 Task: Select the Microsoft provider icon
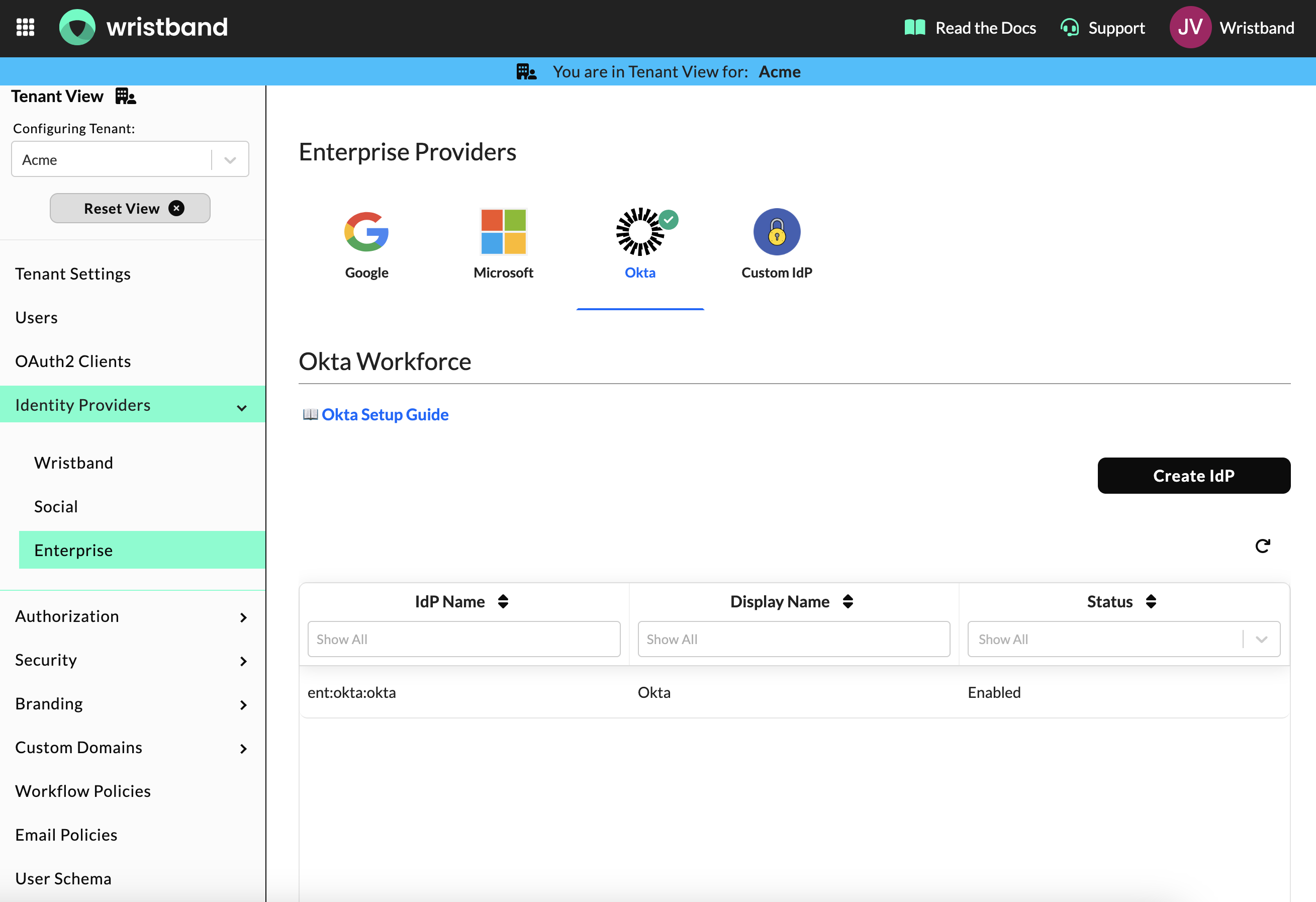point(503,232)
